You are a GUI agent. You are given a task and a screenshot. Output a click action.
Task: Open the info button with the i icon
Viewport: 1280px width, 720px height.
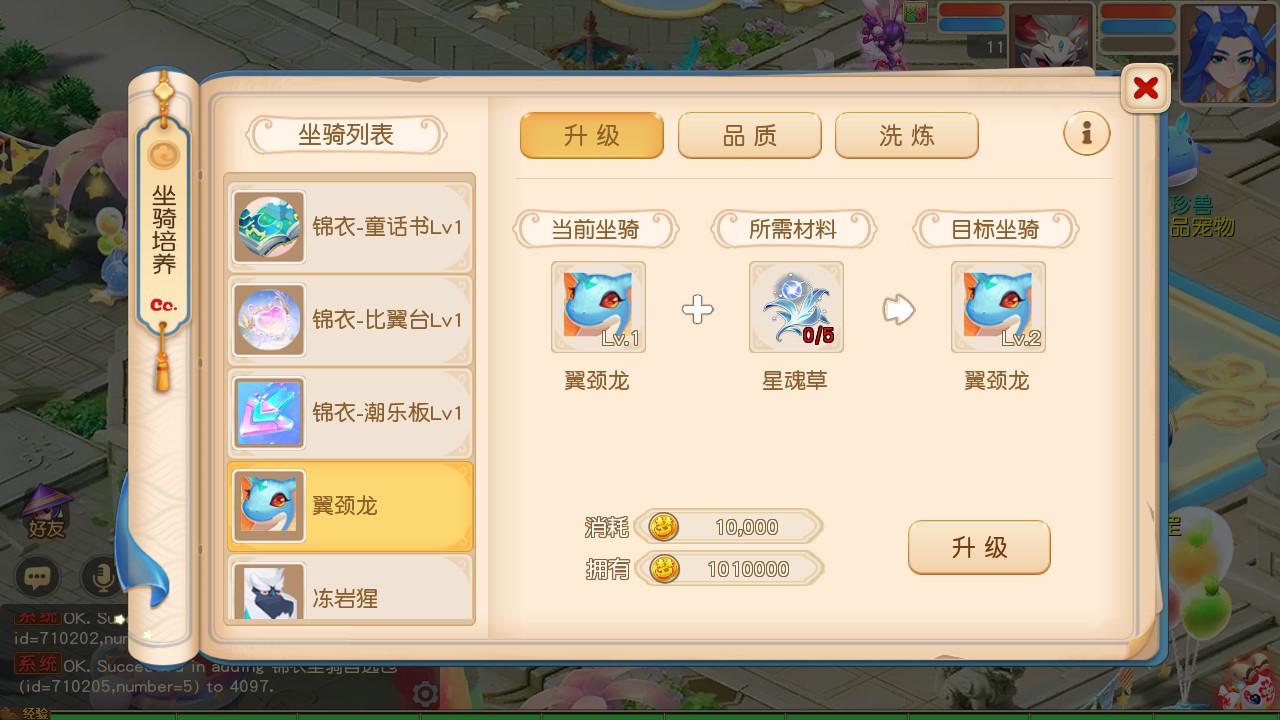click(x=1087, y=132)
